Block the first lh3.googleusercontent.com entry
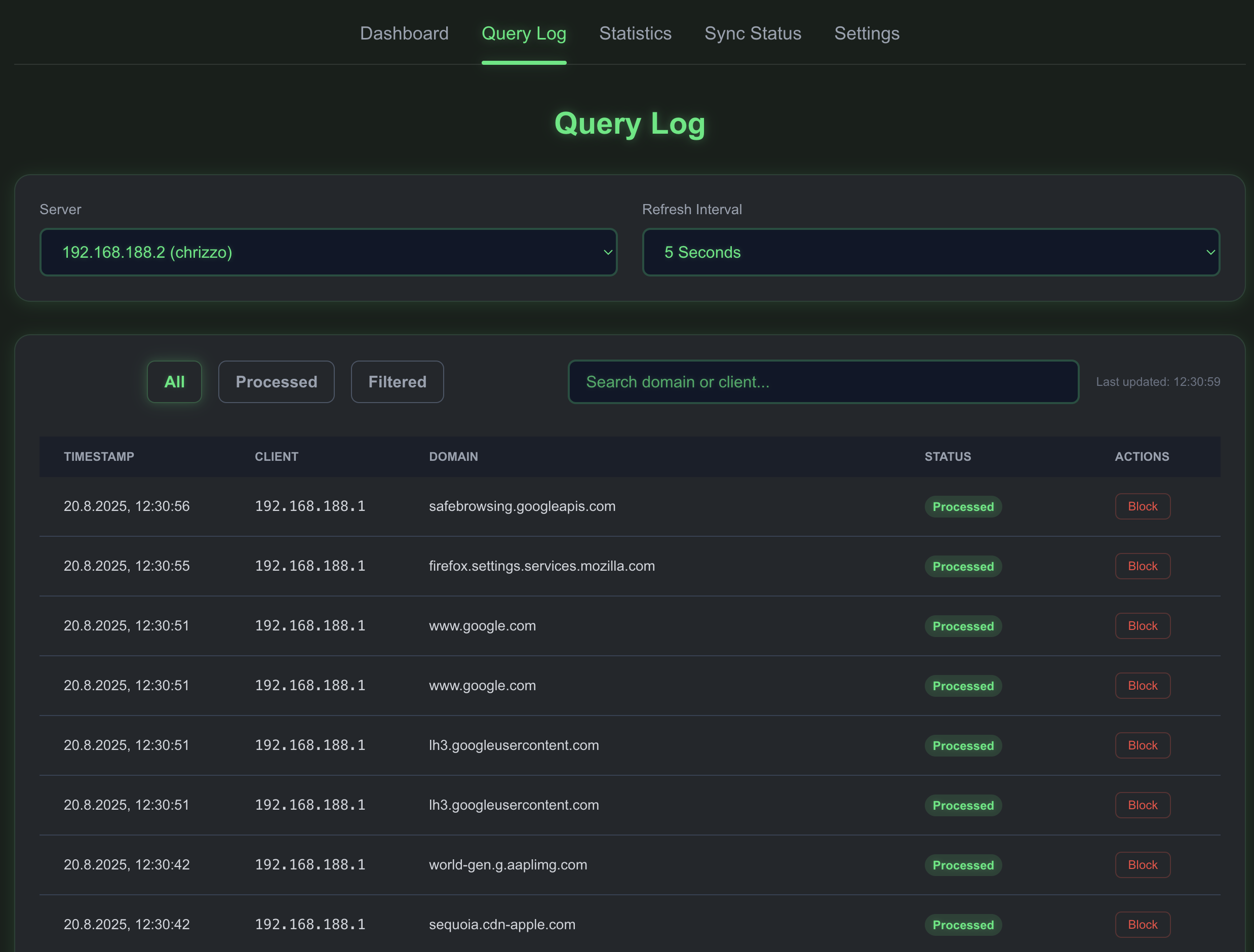 coord(1142,746)
